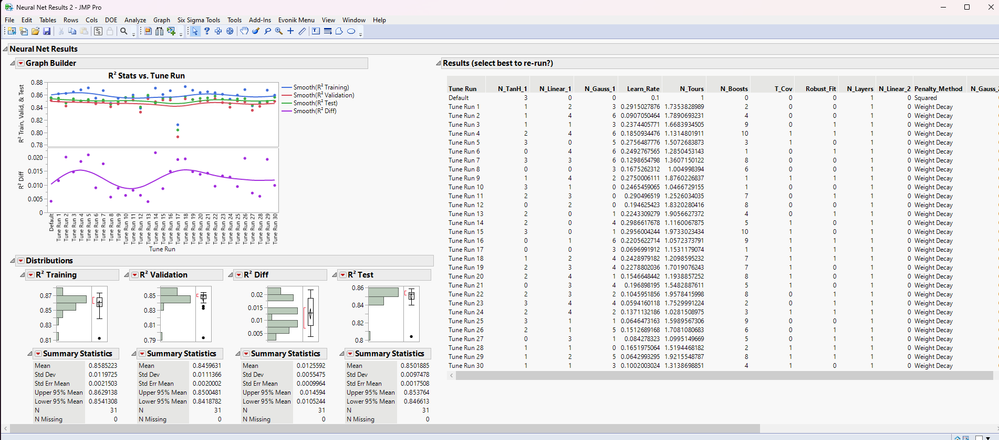Image resolution: width=999 pixels, height=440 pixels.
Task: Click the Save icon in toolbar
Action: [x=46, y=32]
